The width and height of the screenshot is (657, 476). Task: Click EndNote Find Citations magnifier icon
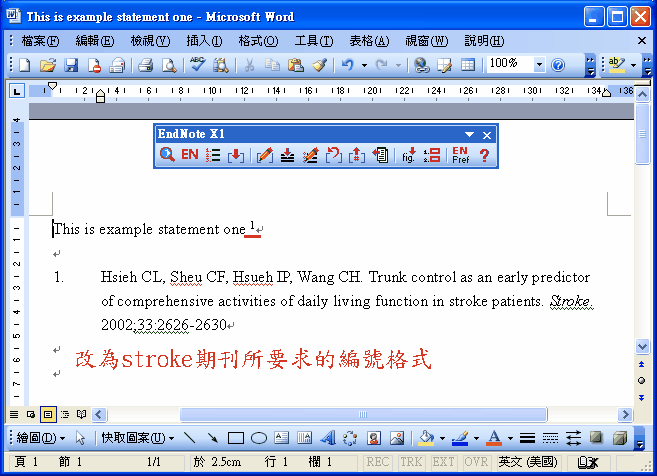(x=168, y=155)
